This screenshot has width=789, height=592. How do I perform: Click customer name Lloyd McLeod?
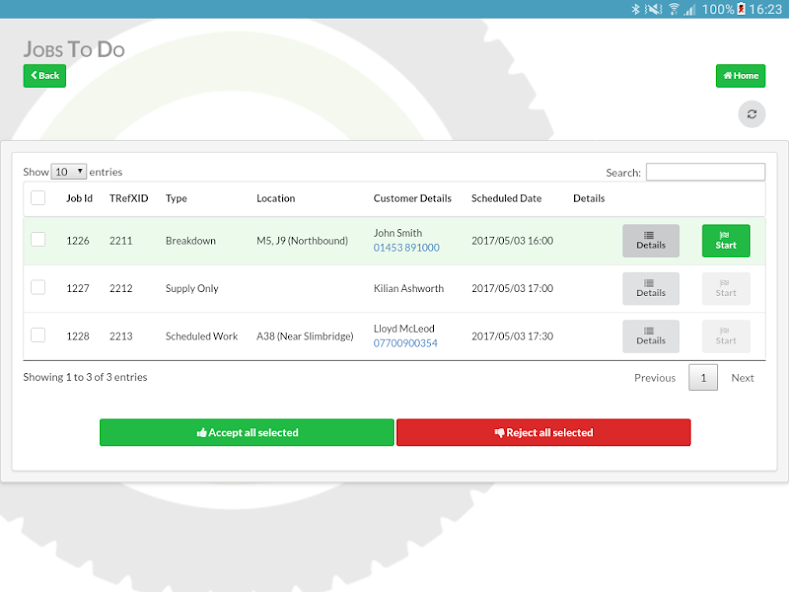(404, 329)
